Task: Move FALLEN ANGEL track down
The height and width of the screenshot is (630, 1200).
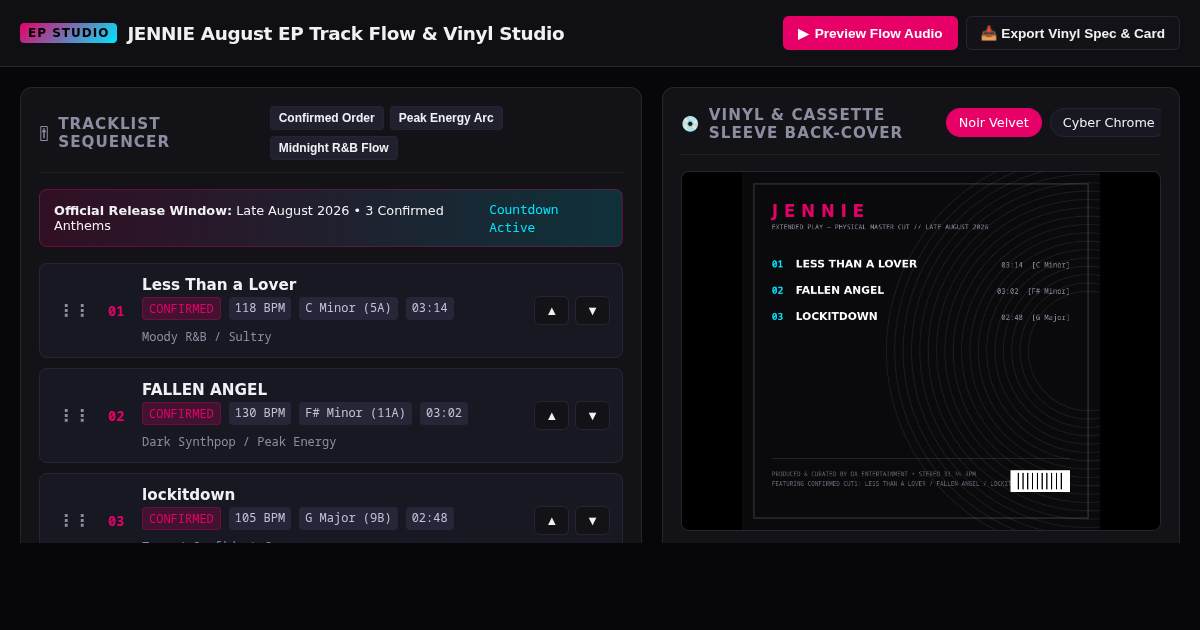Action: [x=592, y=416]
